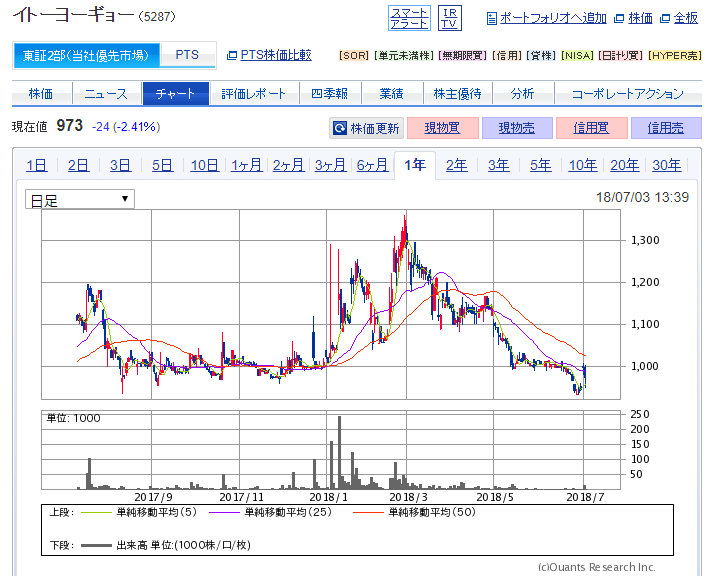This screenshot has width=711, height=576.
Task: Click the price change -24 (-2.41%)
Action: 126,127
